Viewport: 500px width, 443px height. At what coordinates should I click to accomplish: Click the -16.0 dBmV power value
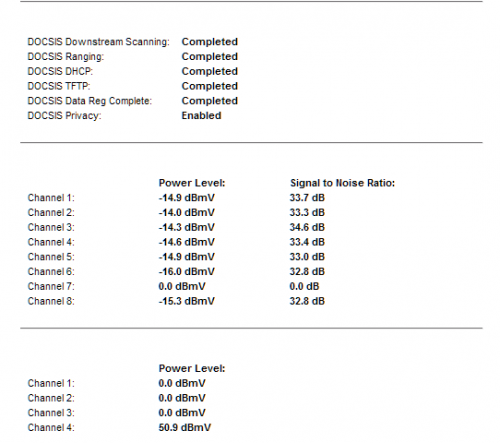[x=187, y=272]
